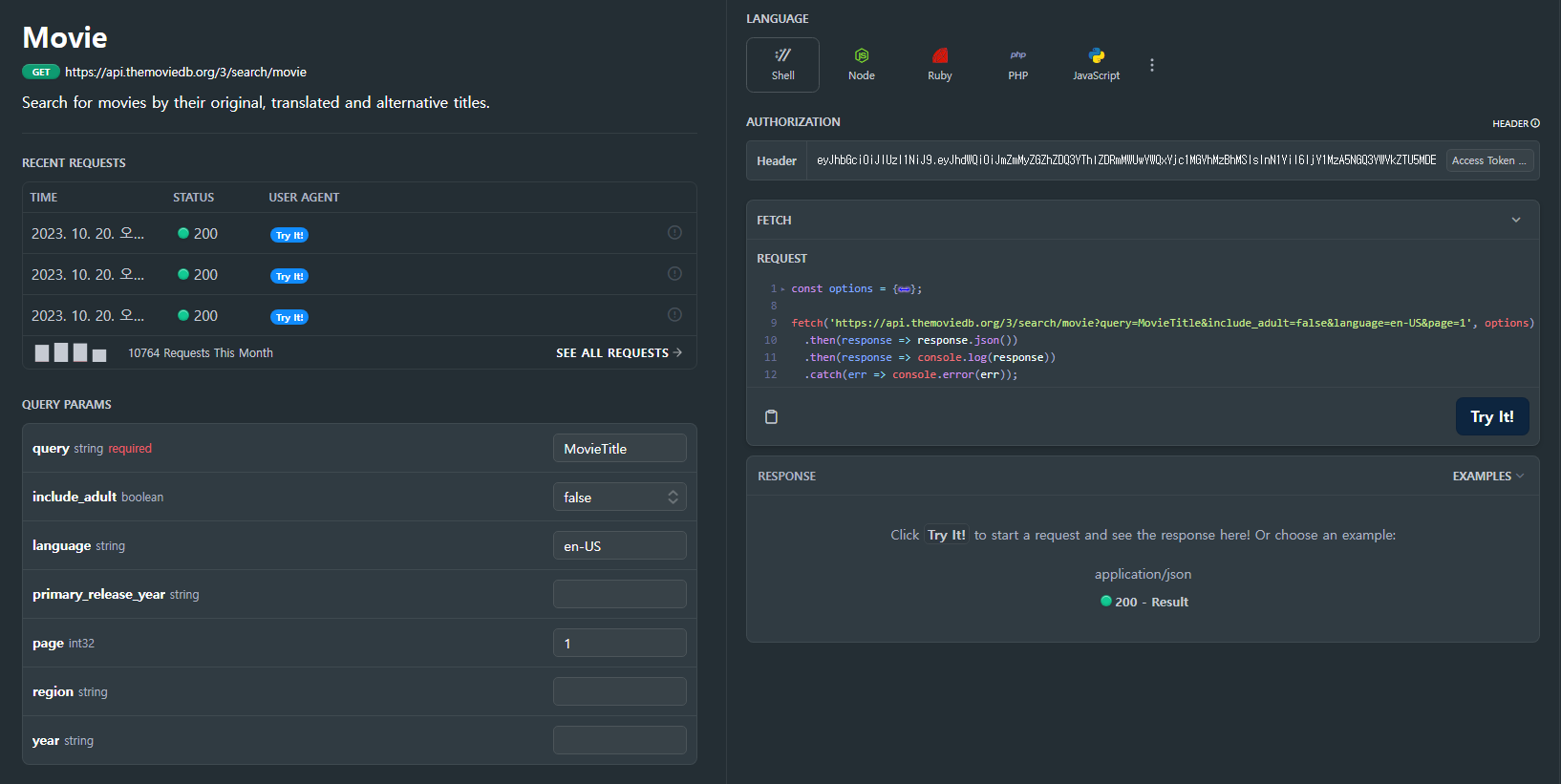
Task: Open info icon on third recent request
Action: 674,314
